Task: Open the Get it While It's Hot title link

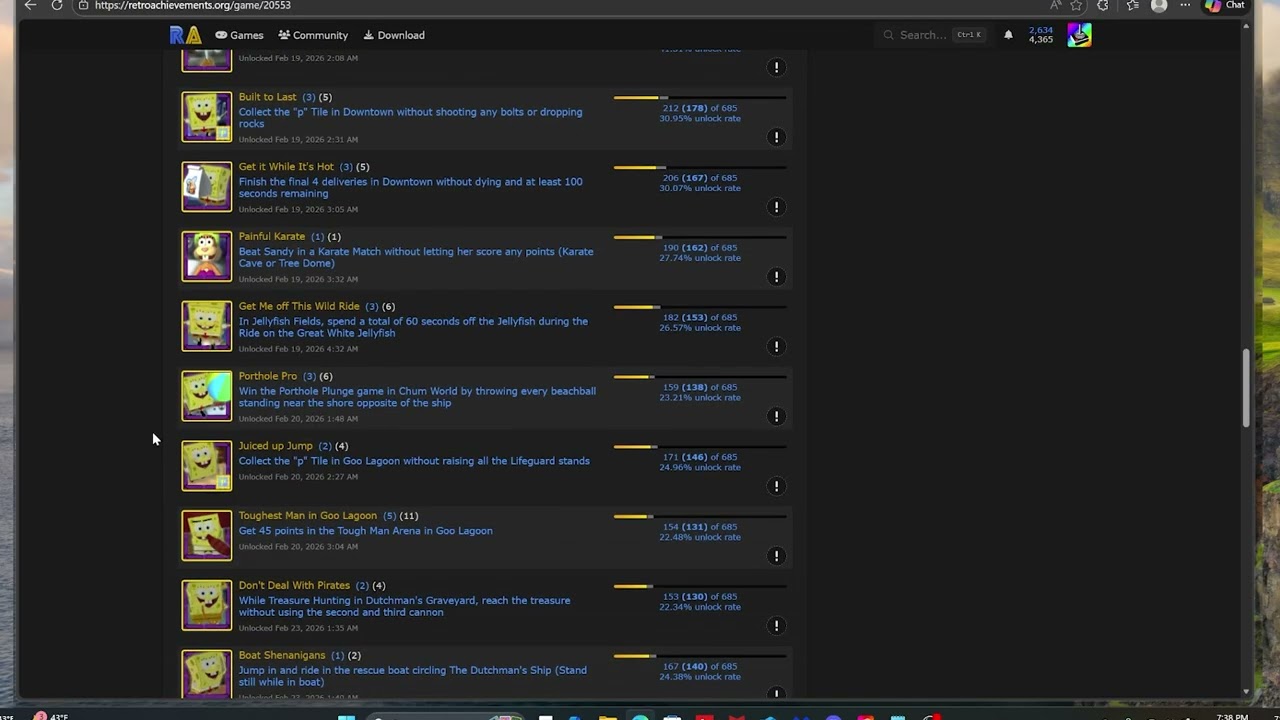Action: [x=286, y=167]
